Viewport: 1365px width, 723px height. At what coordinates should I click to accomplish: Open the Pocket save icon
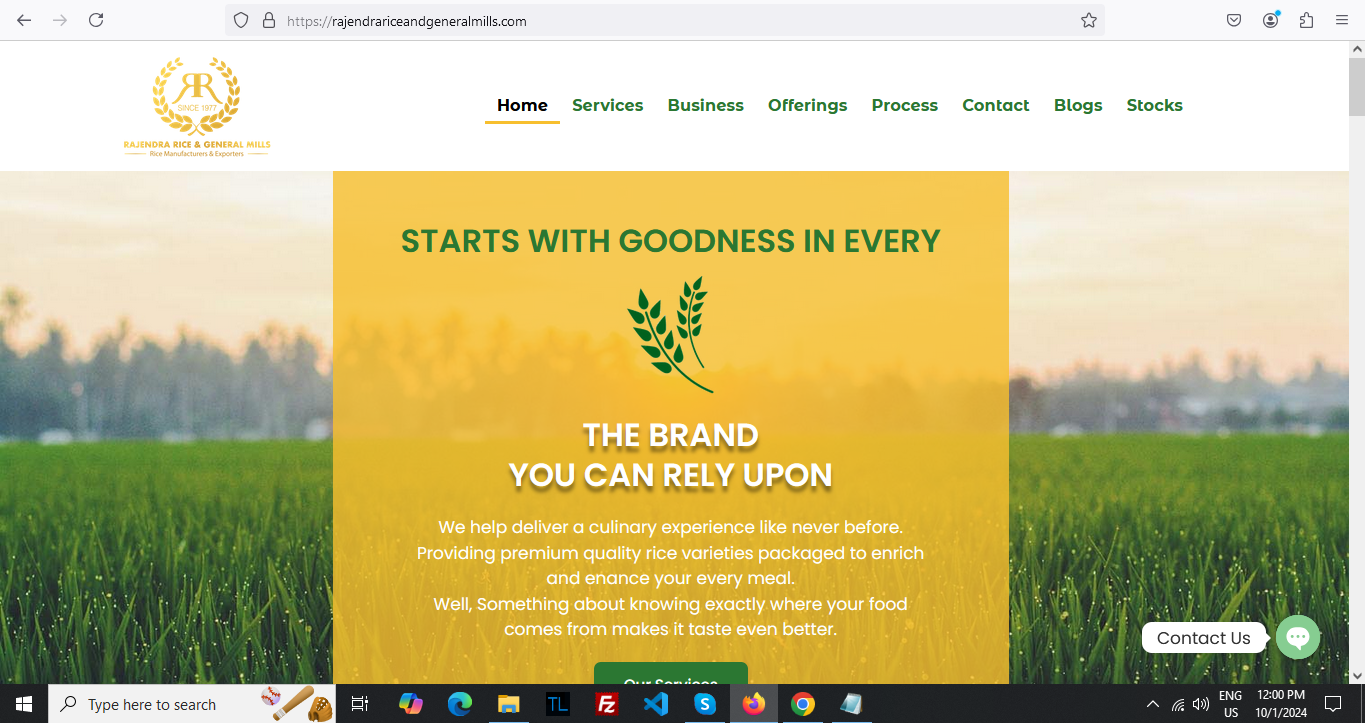tap(1235, 20)
